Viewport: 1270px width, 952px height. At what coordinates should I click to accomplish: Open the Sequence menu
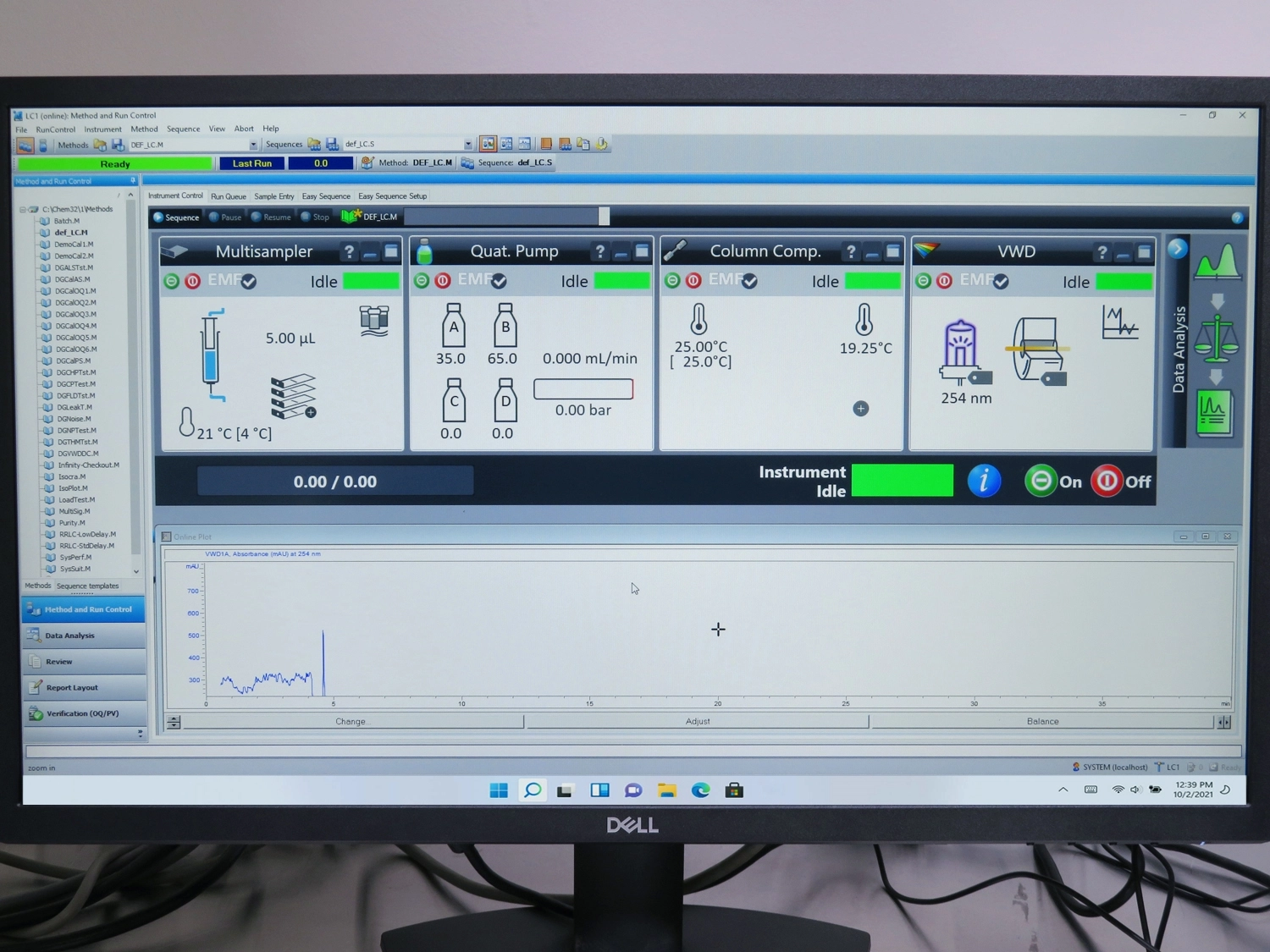(x=183, y=129)
